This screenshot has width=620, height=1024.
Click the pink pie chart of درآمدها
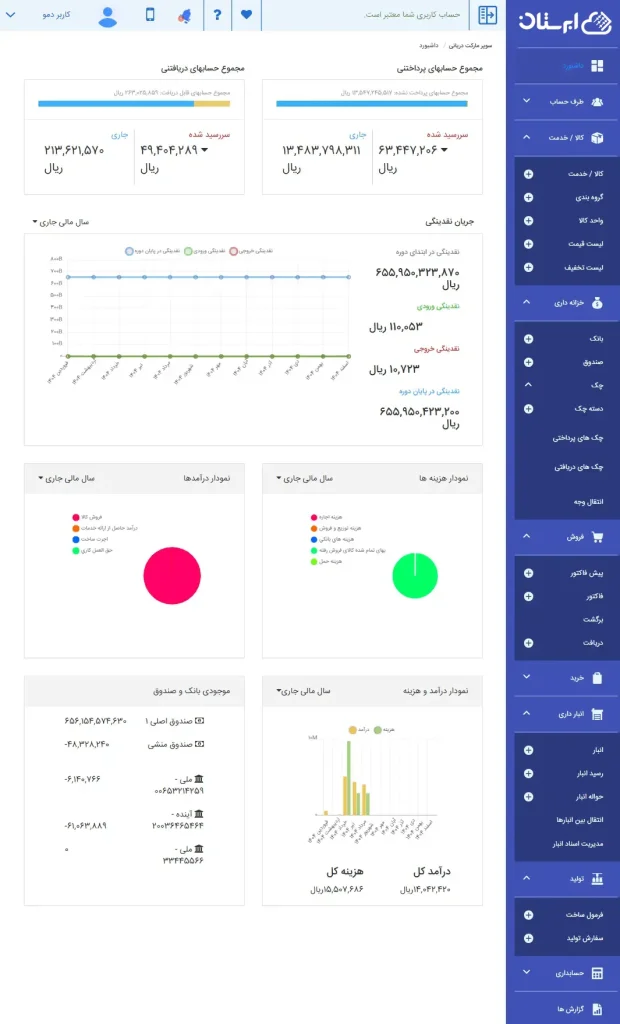[172, 575]
